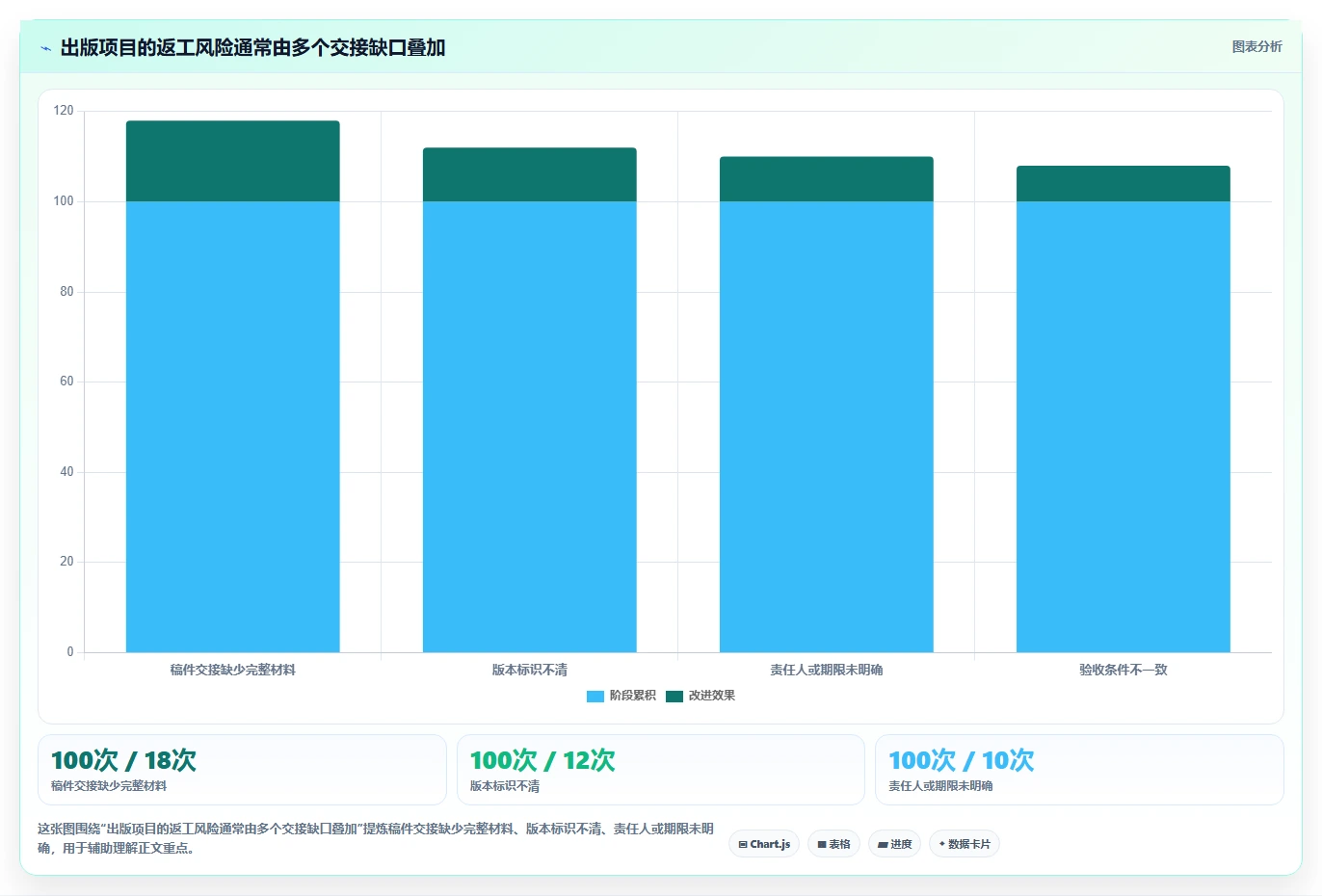Select the blue bar for 版本标识不清
This screenshot has width=1322, height=896.
[x=530, y=427]
